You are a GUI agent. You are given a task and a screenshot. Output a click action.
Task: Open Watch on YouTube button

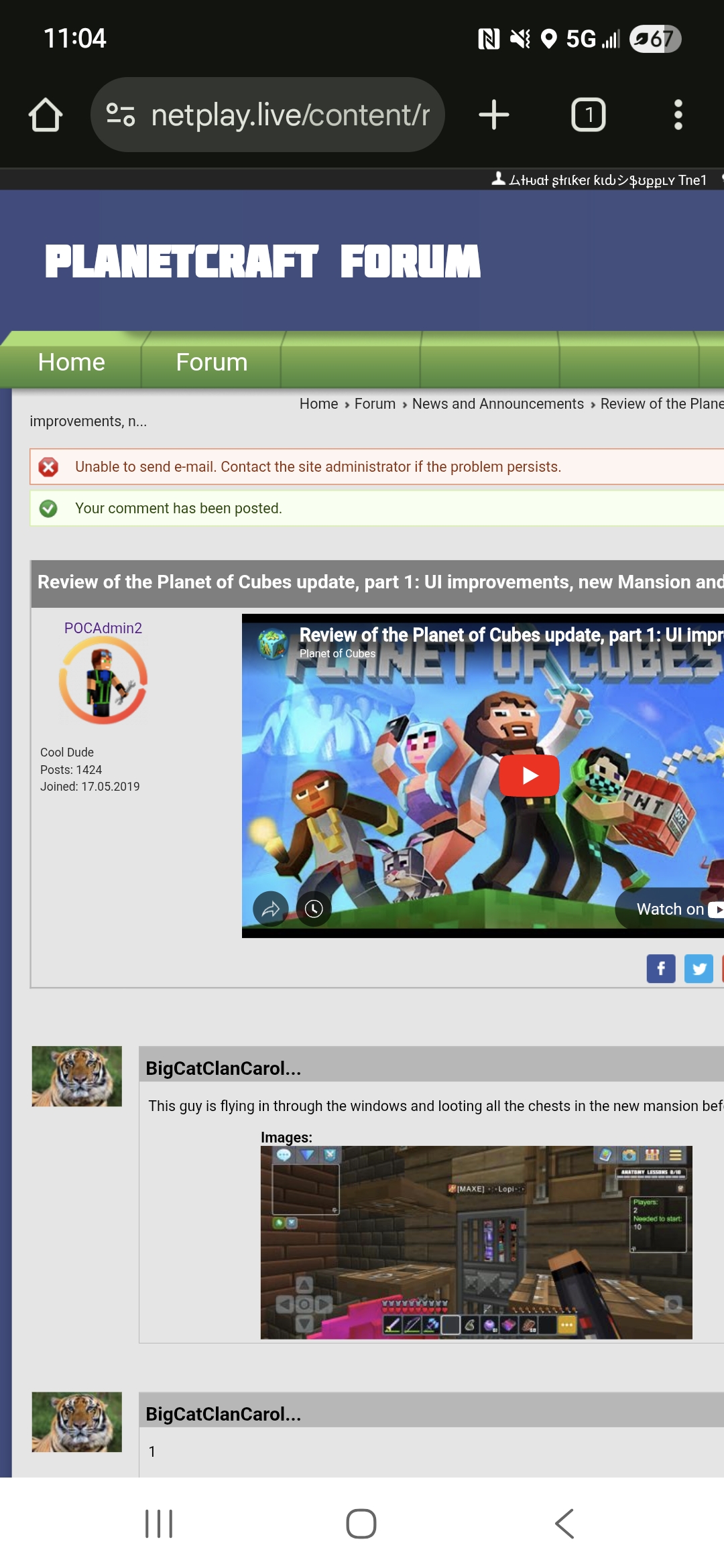click(670, 909)
